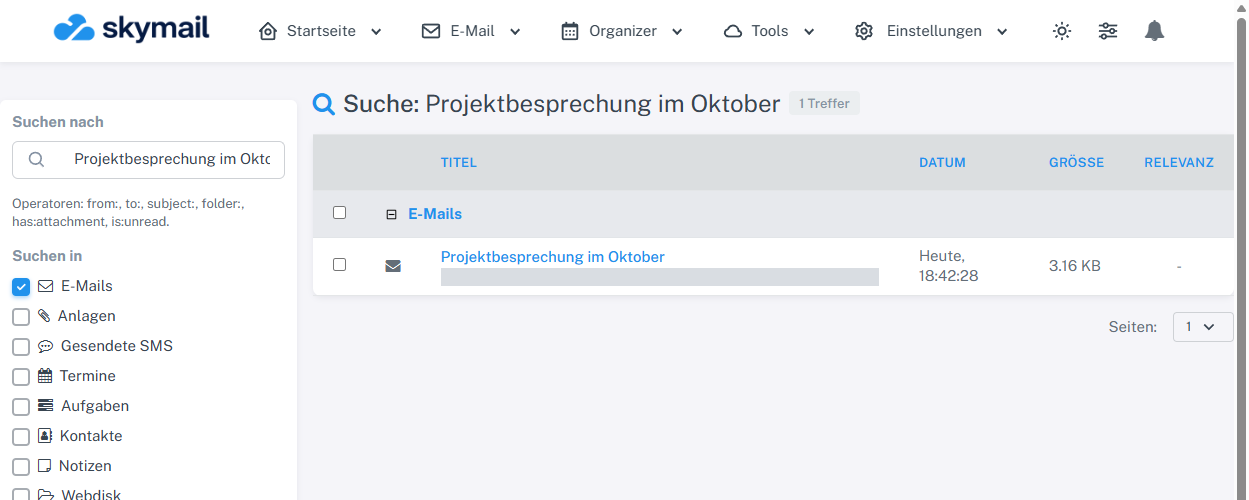Tick the Kontakte filter checkbox
Viewport: 1249px width, 500px height.
pos(21,437)
